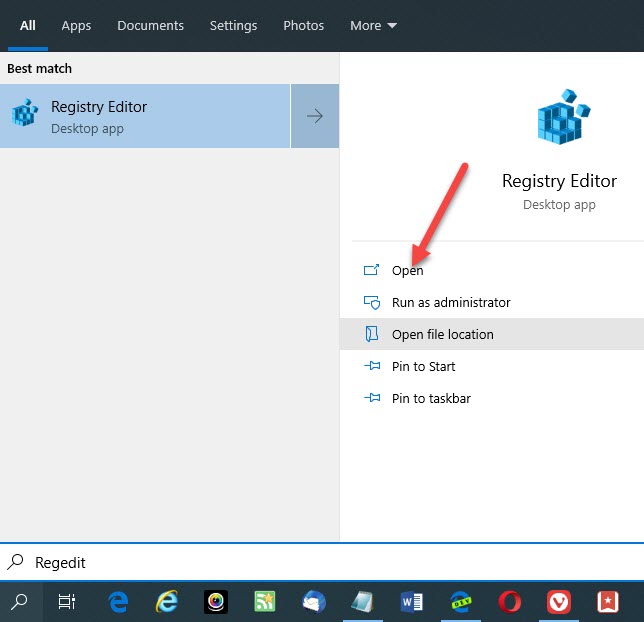Choose Open file location

click(492, 334)
